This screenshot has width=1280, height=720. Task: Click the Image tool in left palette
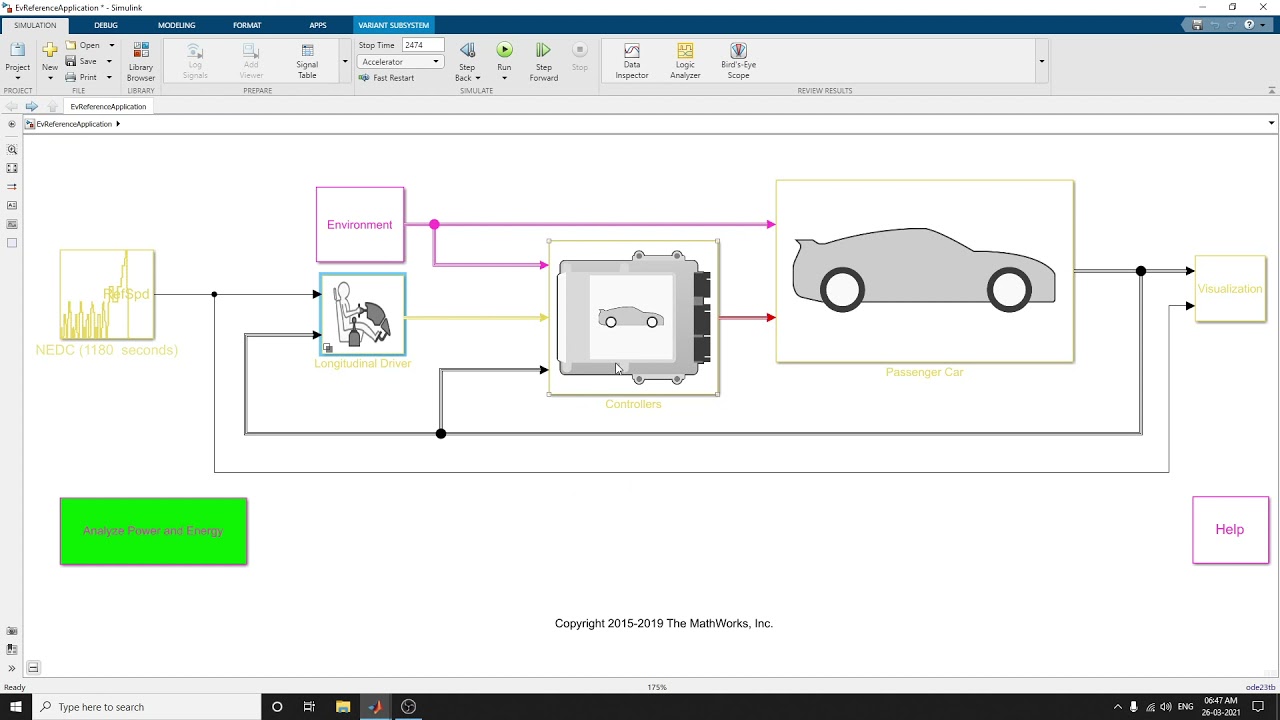(x=12, y=224)
